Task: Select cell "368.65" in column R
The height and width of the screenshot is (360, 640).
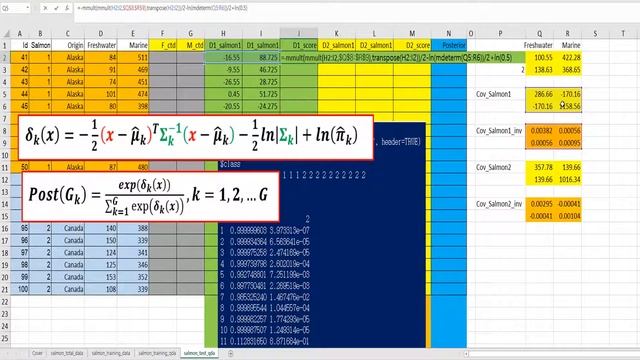Action: tap(568, 70)
